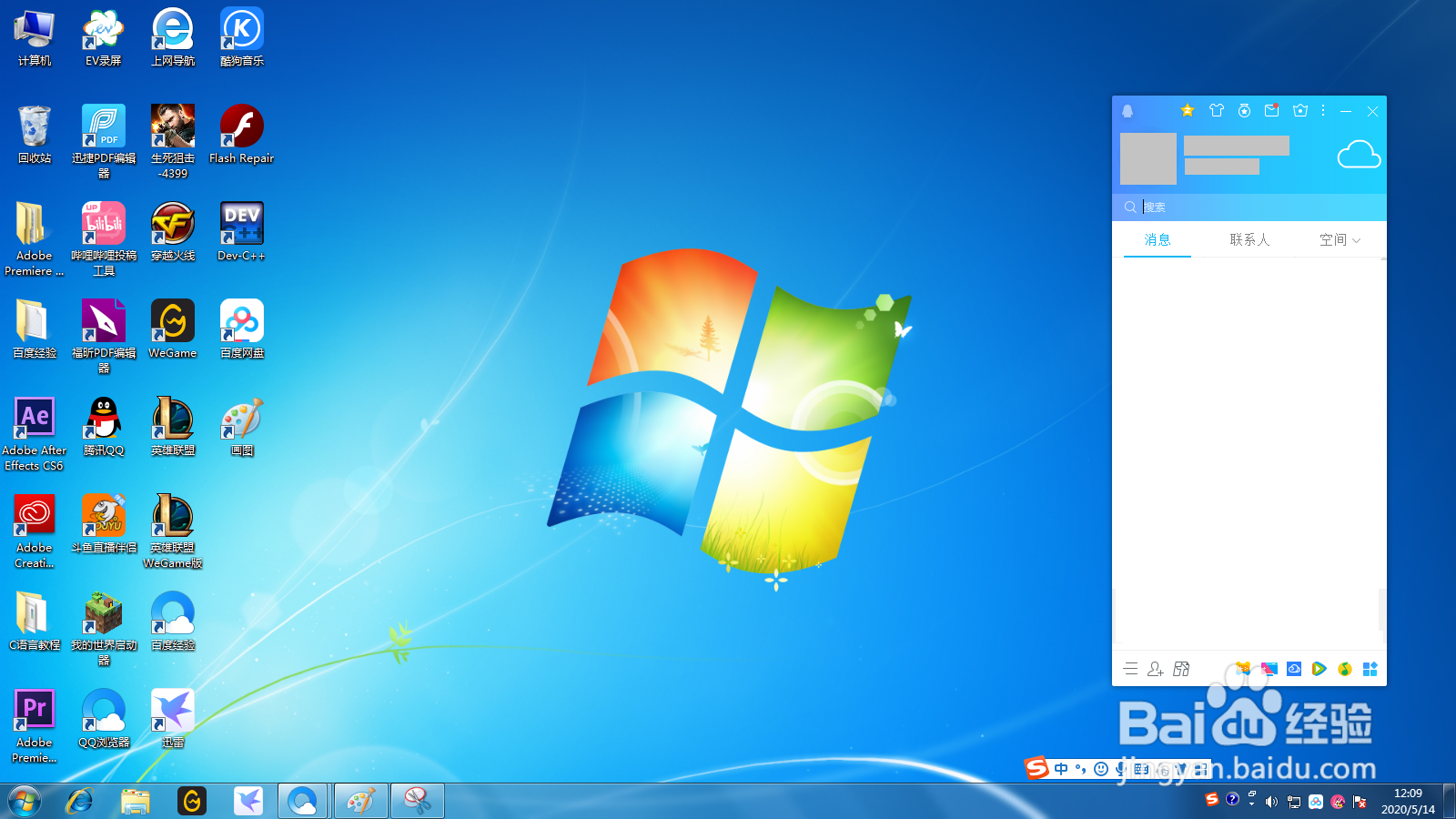Open Weiyun cloud icon in QQ

1294,669
